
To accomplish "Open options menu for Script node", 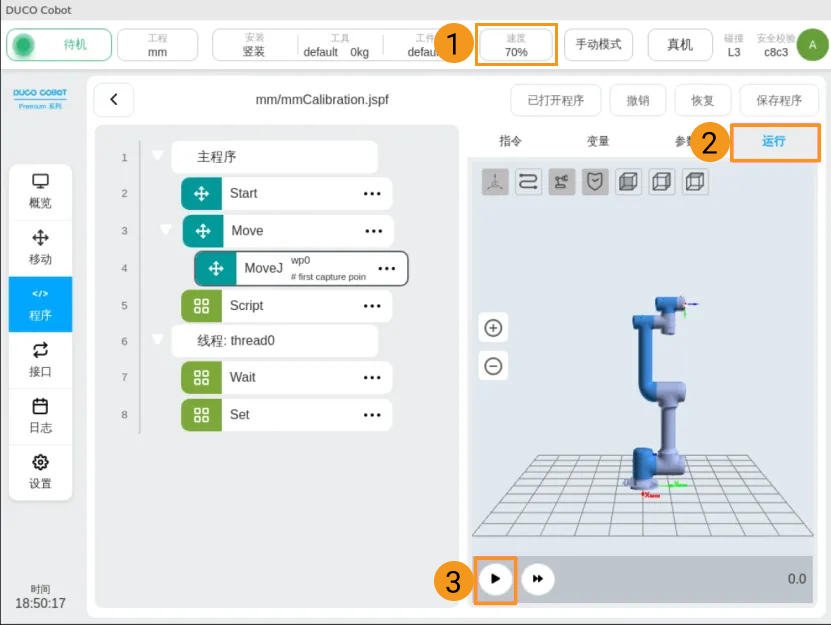I will pyautogui.click(x=372, y=306).
